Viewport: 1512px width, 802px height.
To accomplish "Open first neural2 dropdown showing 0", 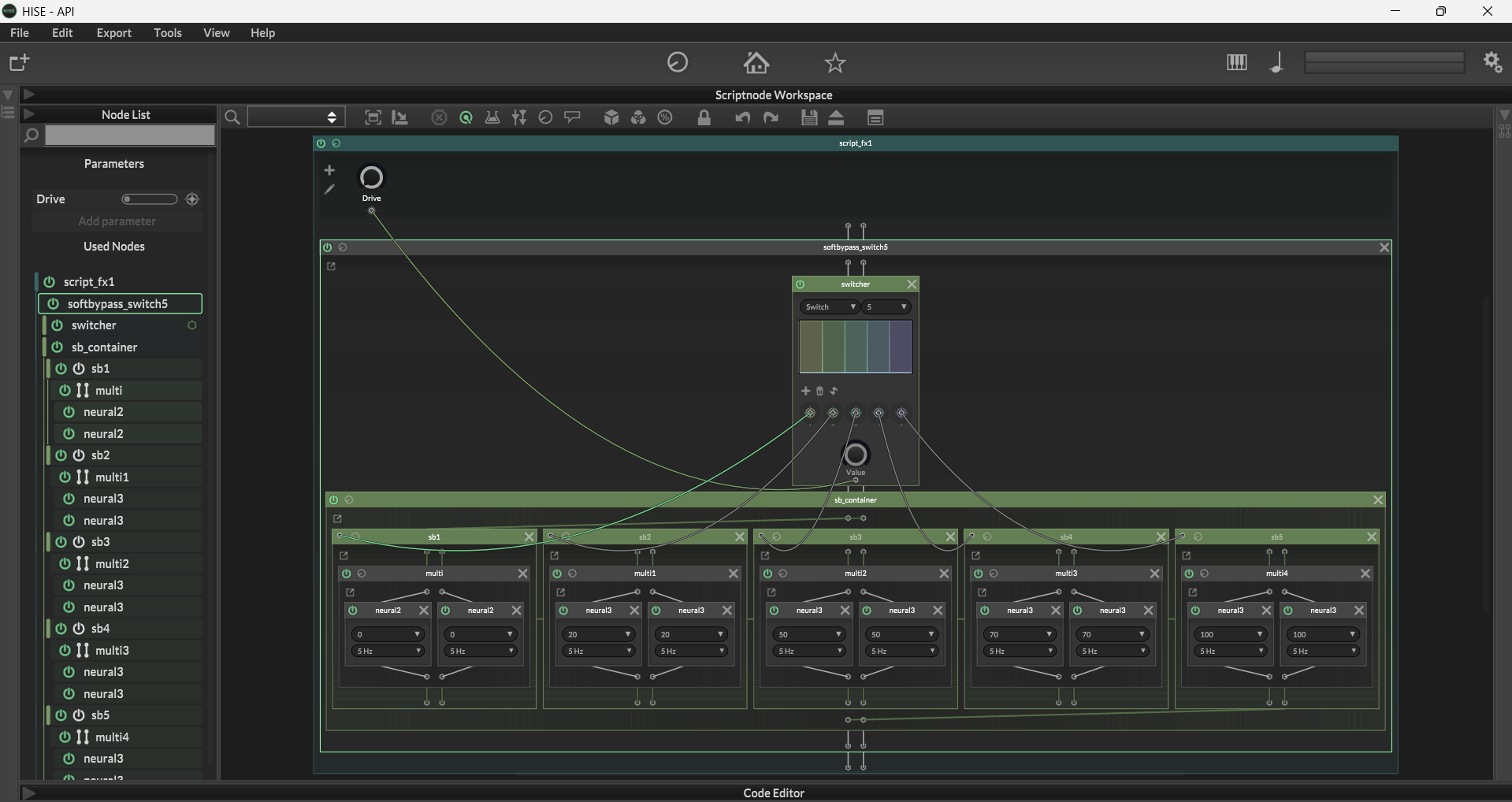I will 388,634.
